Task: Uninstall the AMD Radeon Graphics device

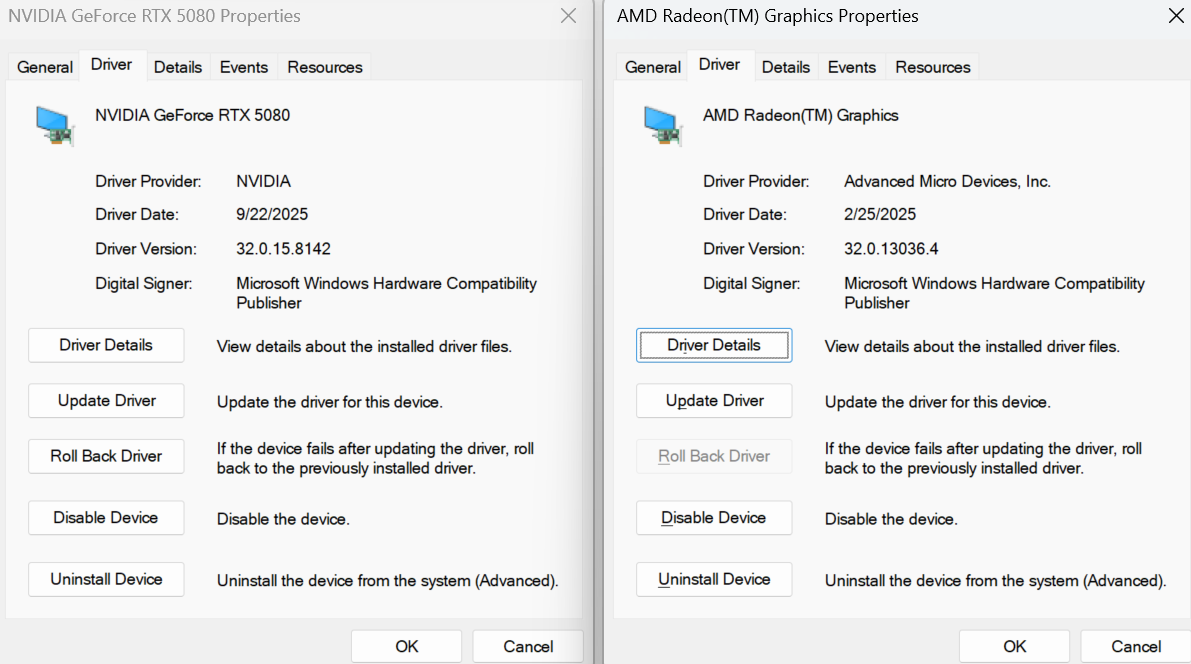Action: coord(714,579)
